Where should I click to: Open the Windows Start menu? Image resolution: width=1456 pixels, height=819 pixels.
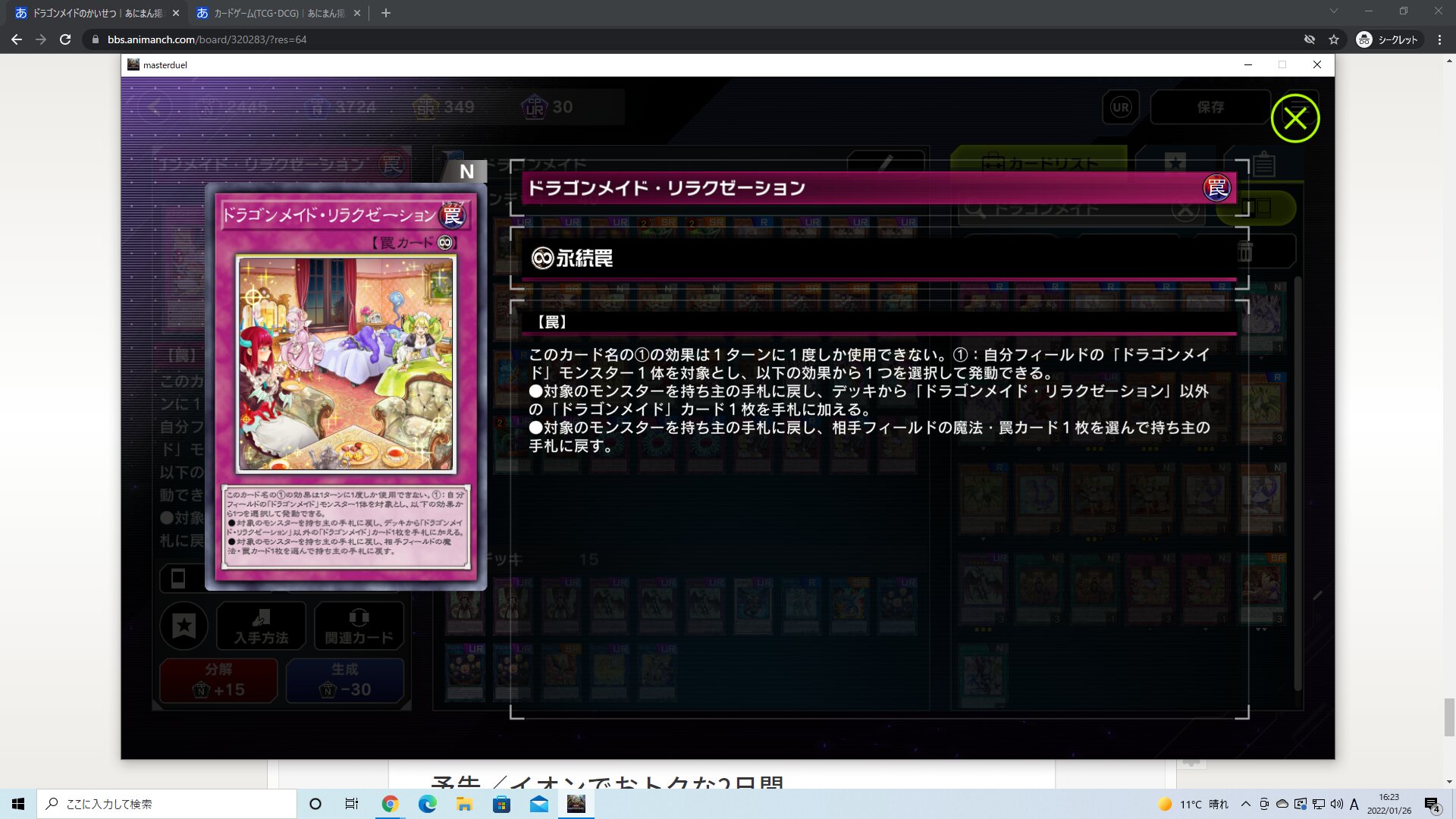(18, 804)
